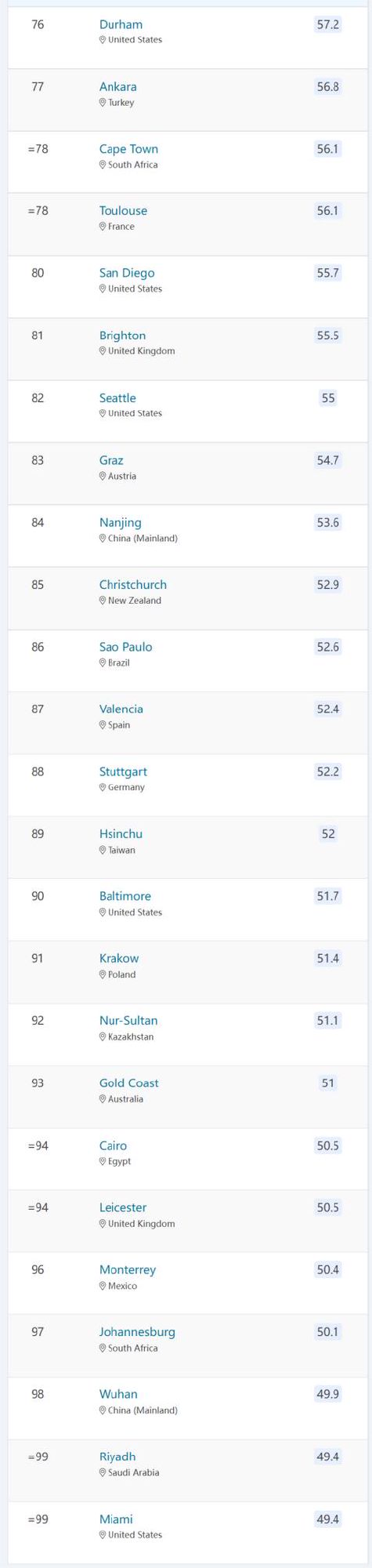372x1568 pixels.
Task: Open the Durham city link
Action: pyautogui.click(x=121, y=24)
